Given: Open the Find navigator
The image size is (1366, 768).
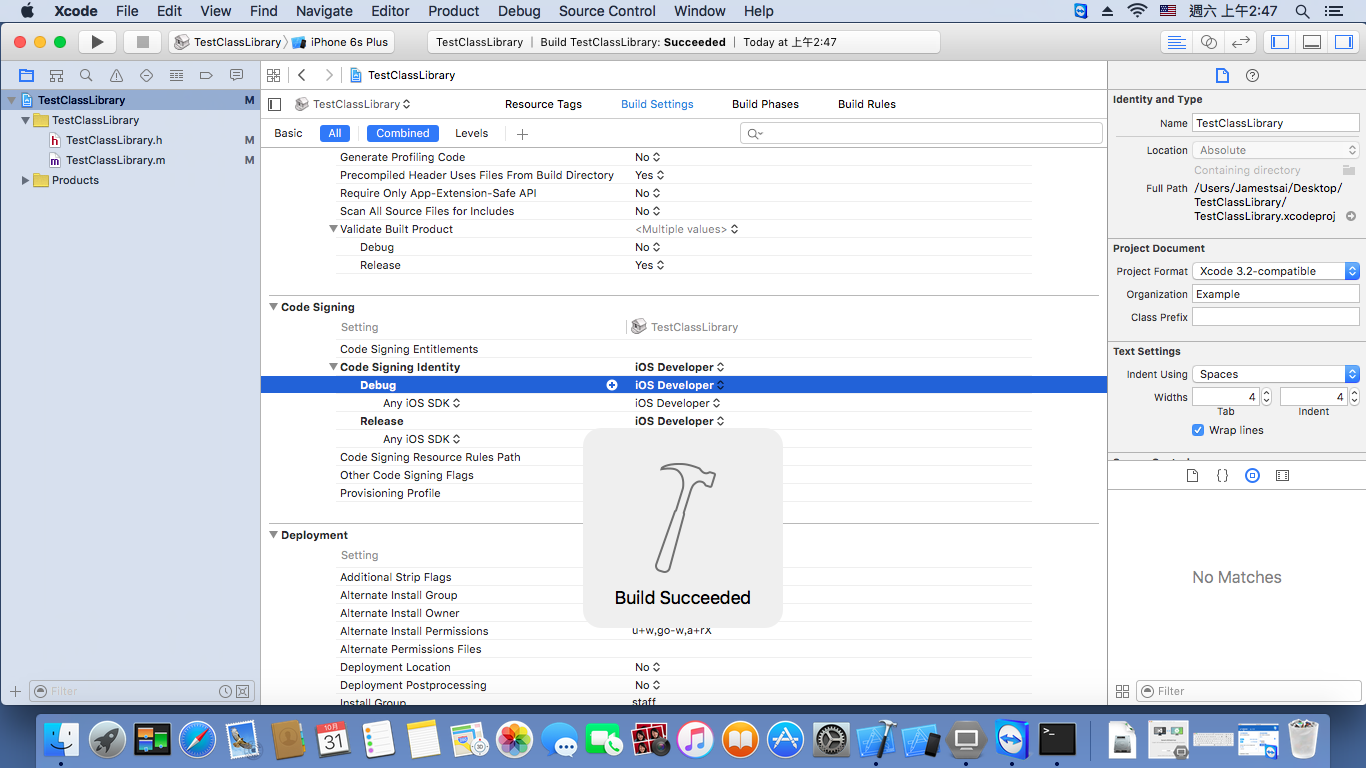Looking at the screenshot, I should click(x=86, y=75).
